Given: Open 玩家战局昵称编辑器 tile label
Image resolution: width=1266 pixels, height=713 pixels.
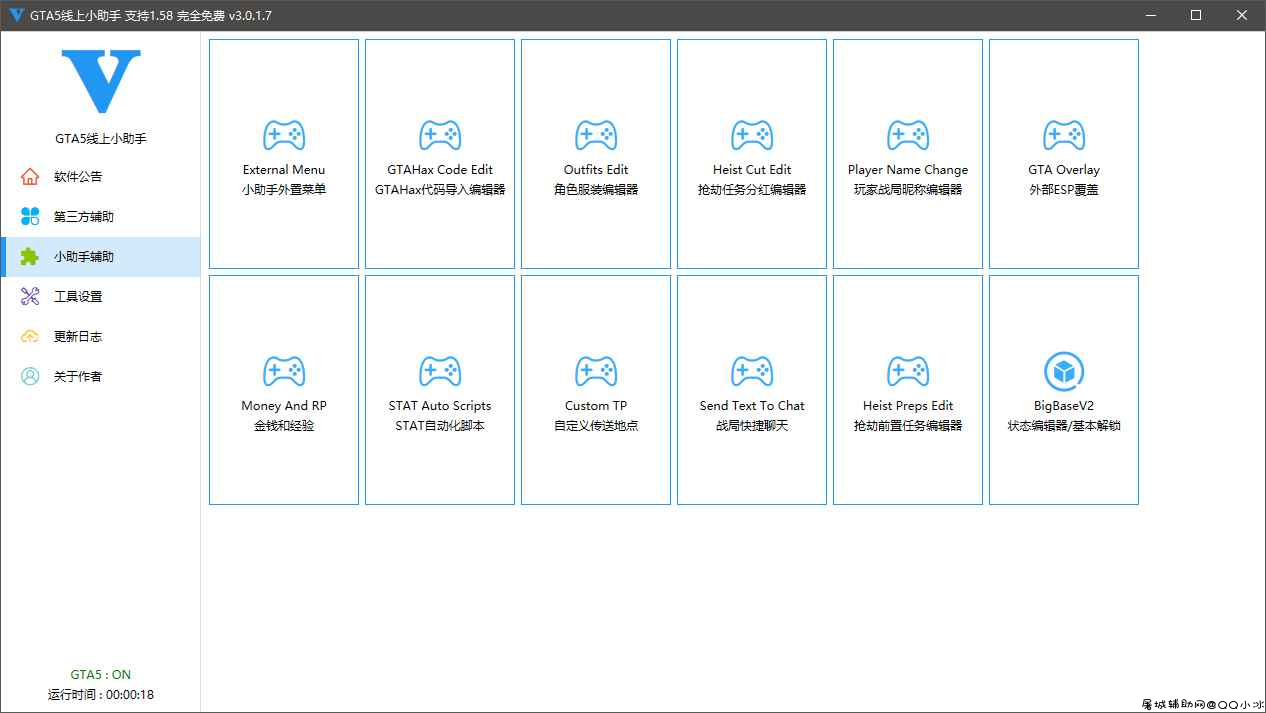Looking at the screenshot, I should click(x=908, y=189).
